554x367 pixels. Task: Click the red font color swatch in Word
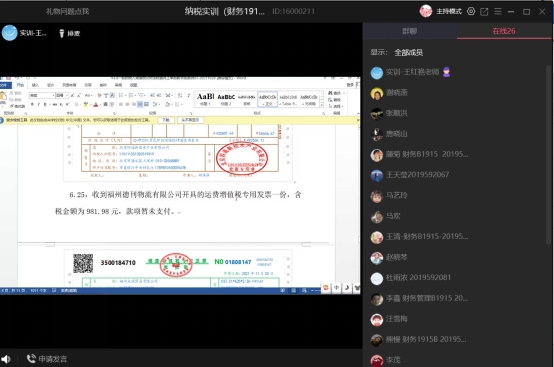click(x=95, y=105)
